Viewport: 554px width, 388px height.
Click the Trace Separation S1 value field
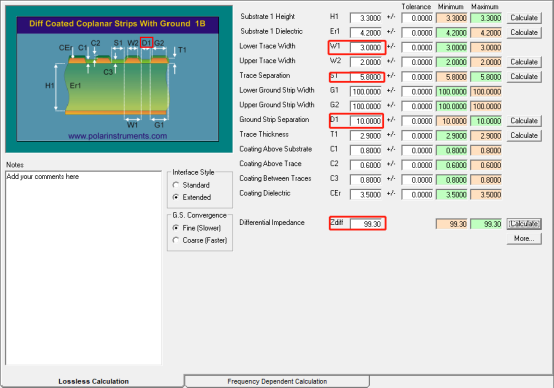pos(366,77)
